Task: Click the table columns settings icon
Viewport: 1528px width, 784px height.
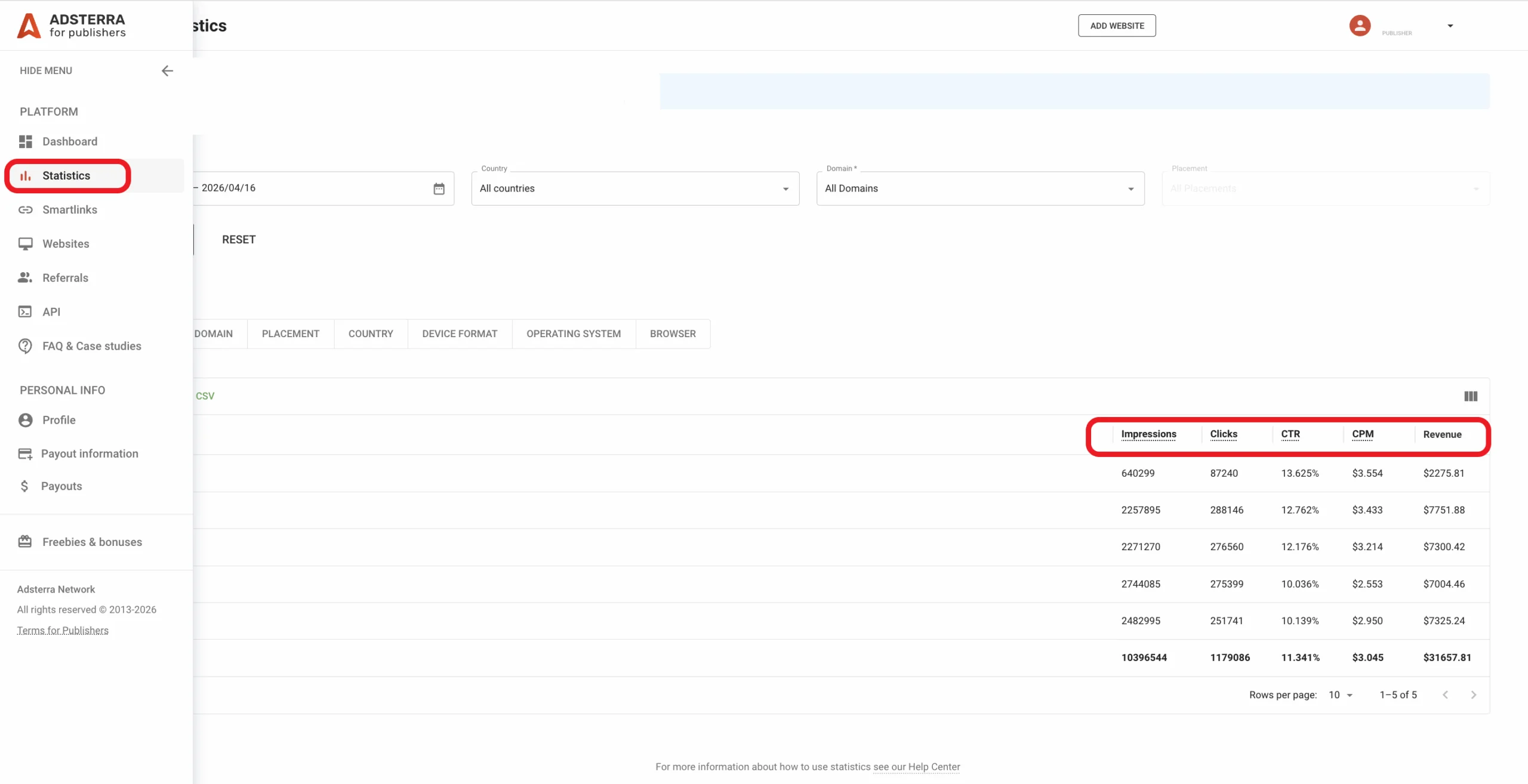Action: tap(1470, 396)
